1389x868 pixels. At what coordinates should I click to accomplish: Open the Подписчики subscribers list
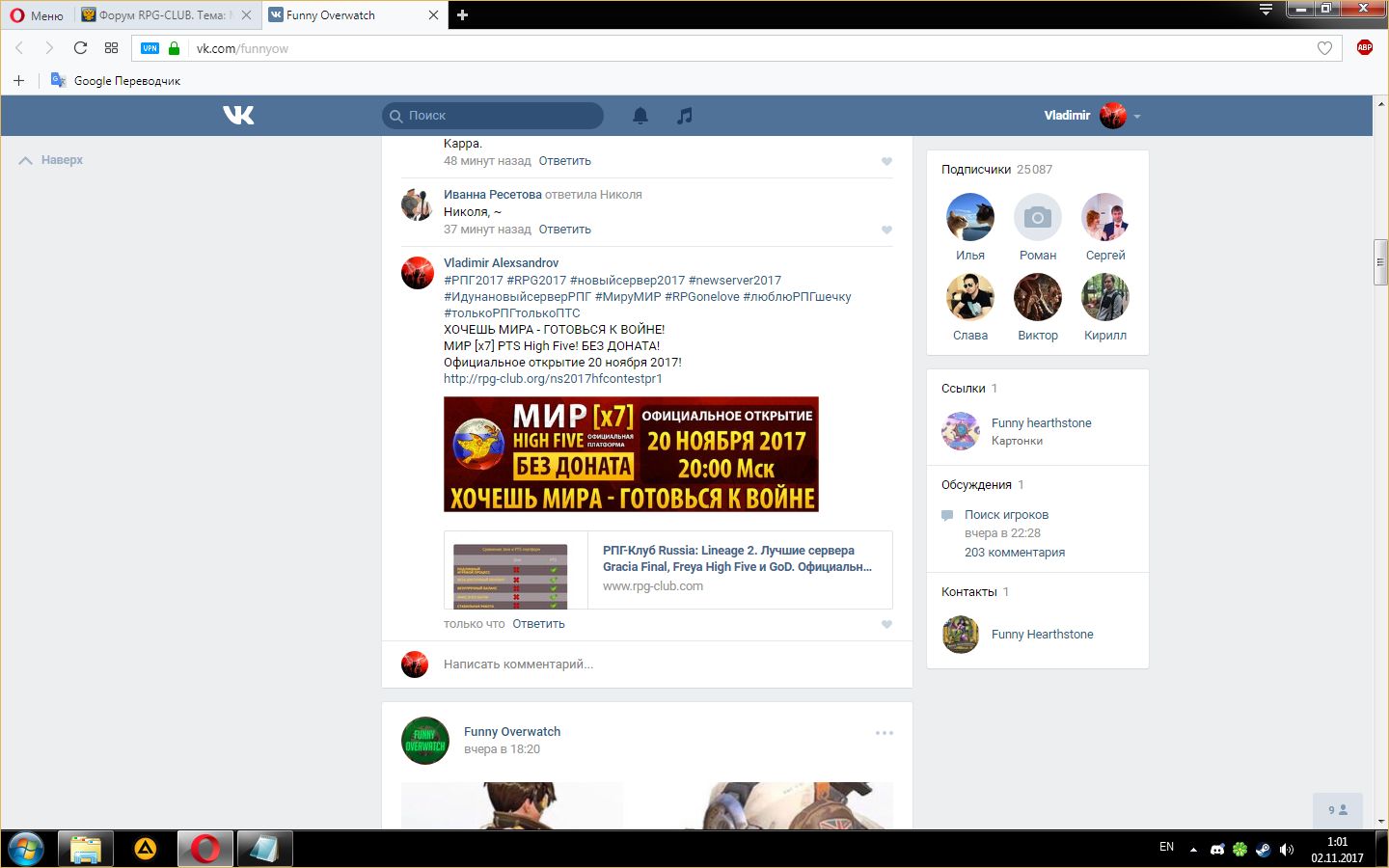tap(996, 170)
